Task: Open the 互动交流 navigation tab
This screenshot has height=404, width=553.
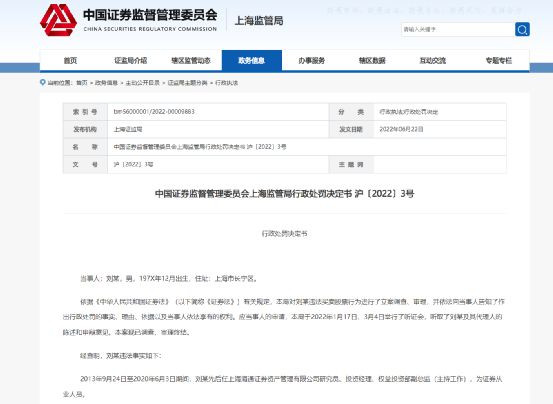Action: (433, 61)
